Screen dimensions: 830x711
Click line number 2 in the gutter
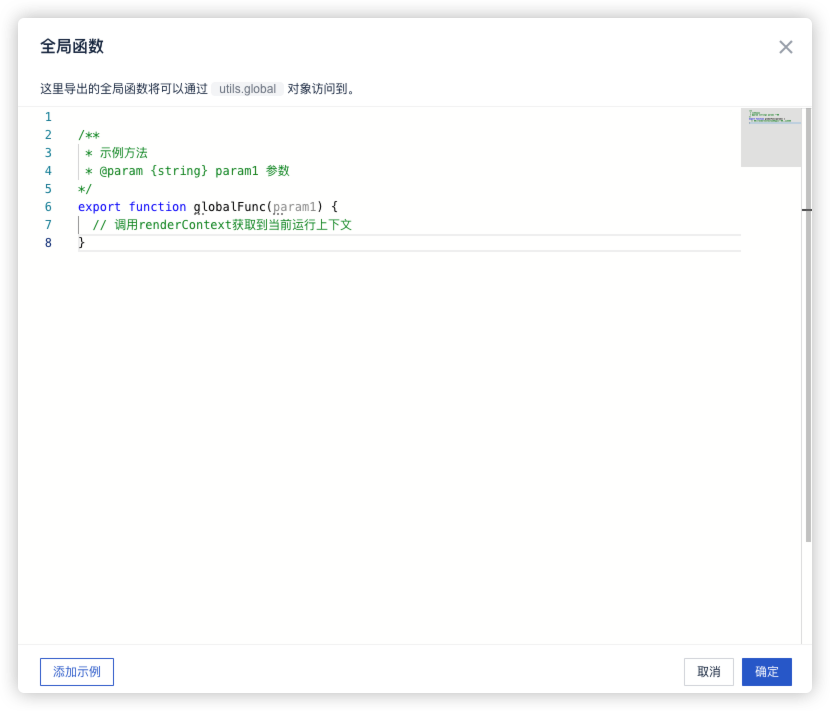pos(48,135)
